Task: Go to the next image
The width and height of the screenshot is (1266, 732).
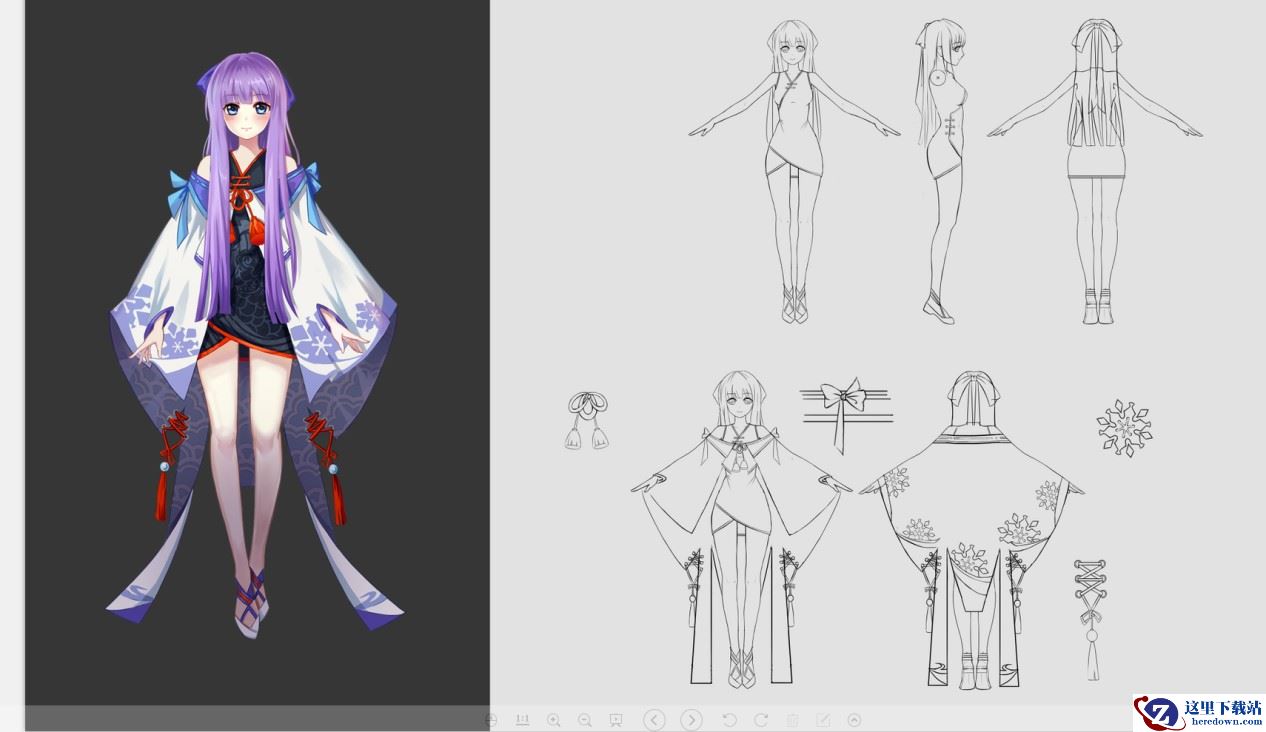Action: (691, 720)
